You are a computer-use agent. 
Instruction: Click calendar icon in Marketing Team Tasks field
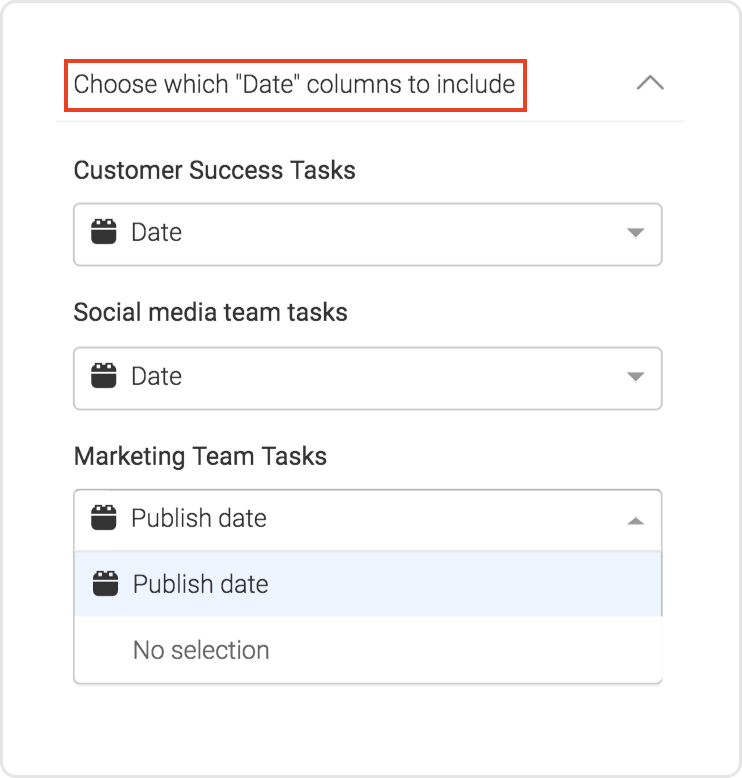(x=104, y=519)
